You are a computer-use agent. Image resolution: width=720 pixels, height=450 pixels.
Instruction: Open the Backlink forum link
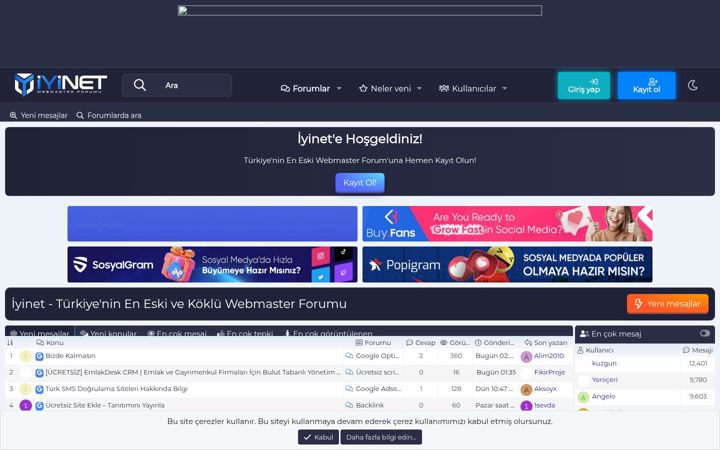(370, 405)
